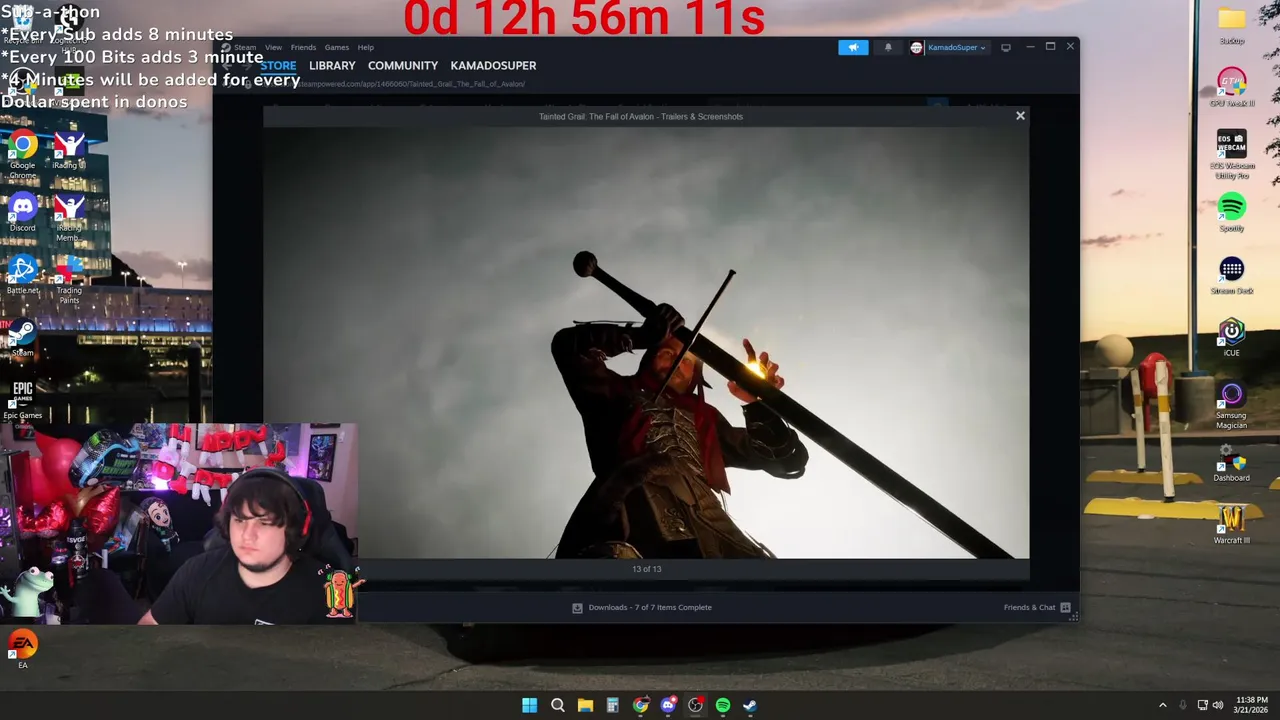
Task: Open the Discord desktop shortcut
Action: coord(23,213)
